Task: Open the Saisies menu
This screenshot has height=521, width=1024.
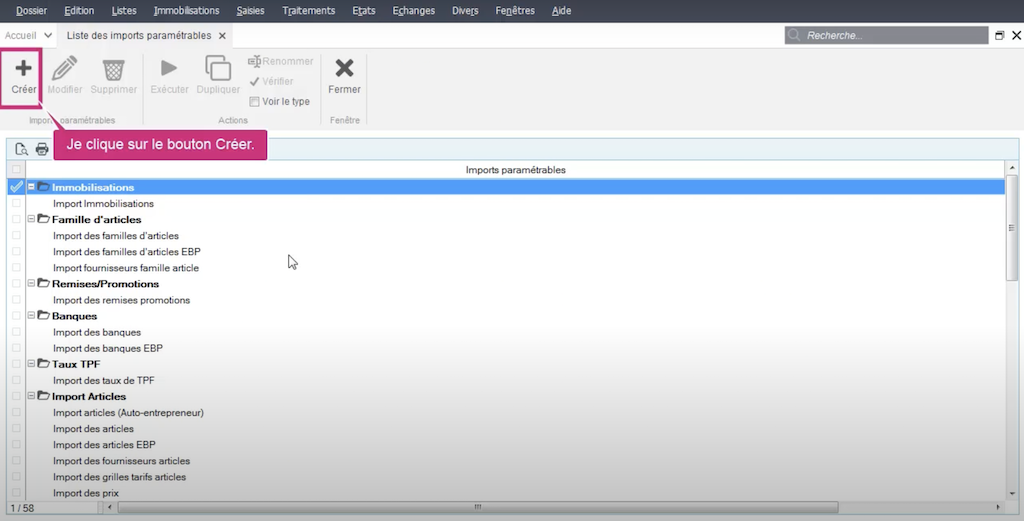Action: [x=250, y=10]
